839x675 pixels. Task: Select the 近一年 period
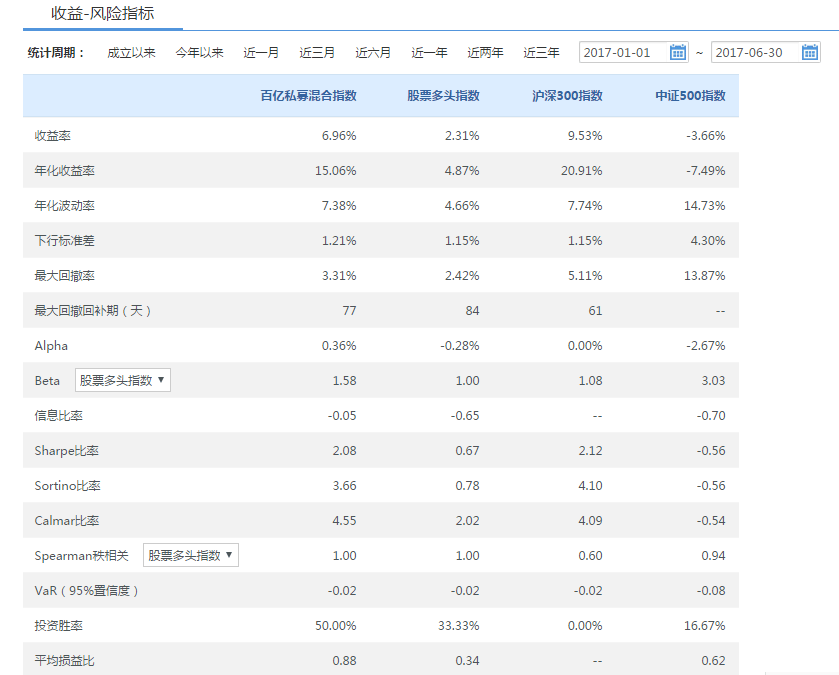pyautogui.click(x=429, y=52)
